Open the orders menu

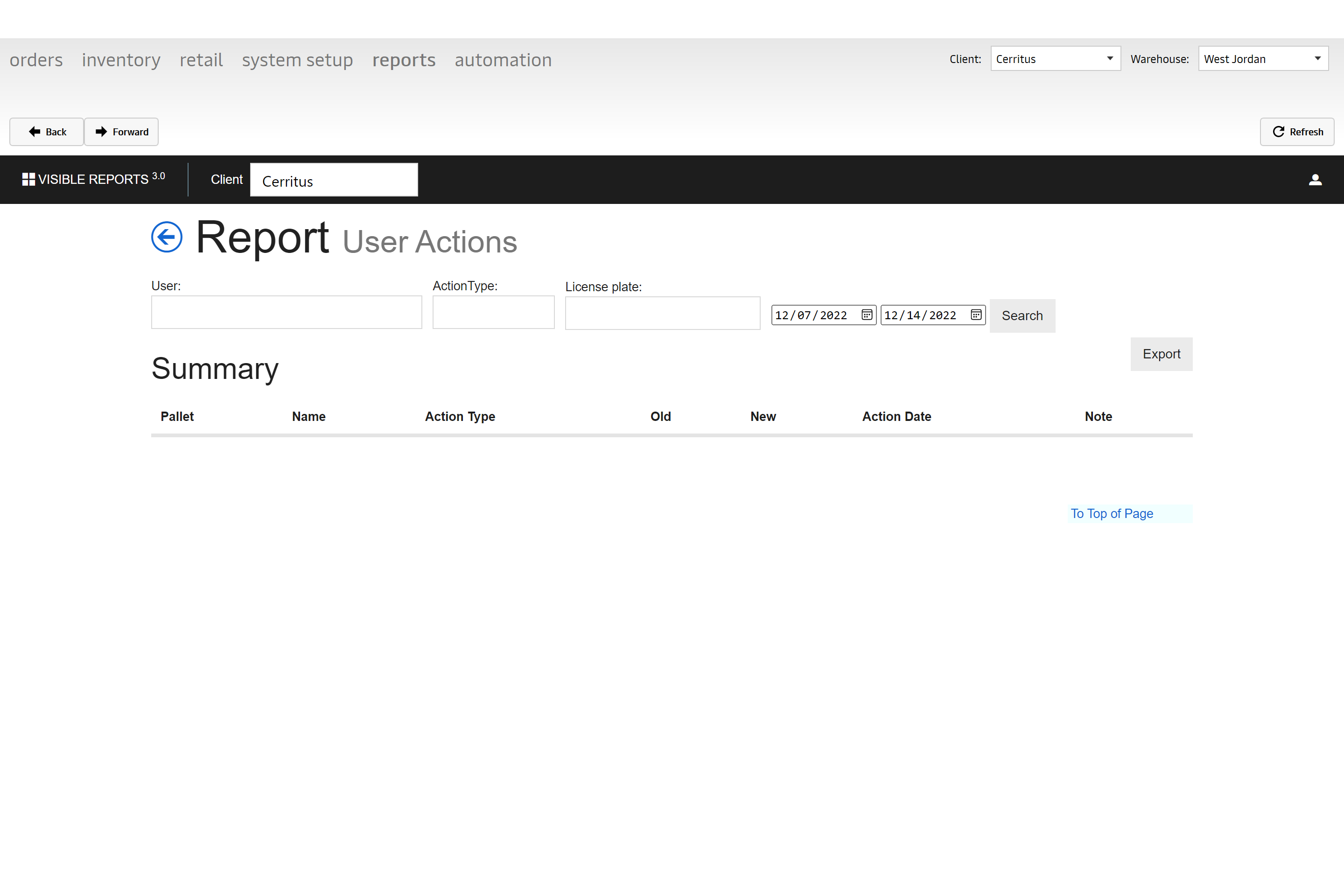point(36,60)
